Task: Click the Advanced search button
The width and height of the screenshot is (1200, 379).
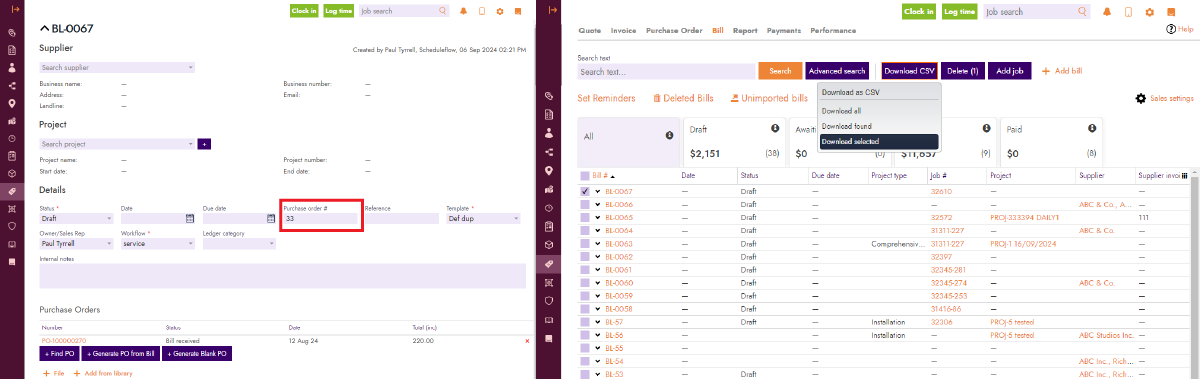Action: click(x=837, y=71)
